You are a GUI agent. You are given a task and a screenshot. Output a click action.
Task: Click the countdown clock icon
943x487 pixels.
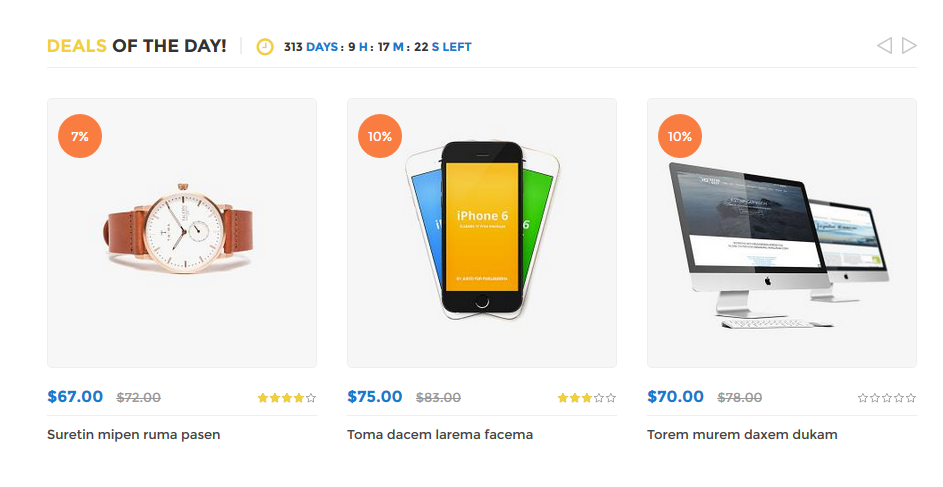point(265,47)
